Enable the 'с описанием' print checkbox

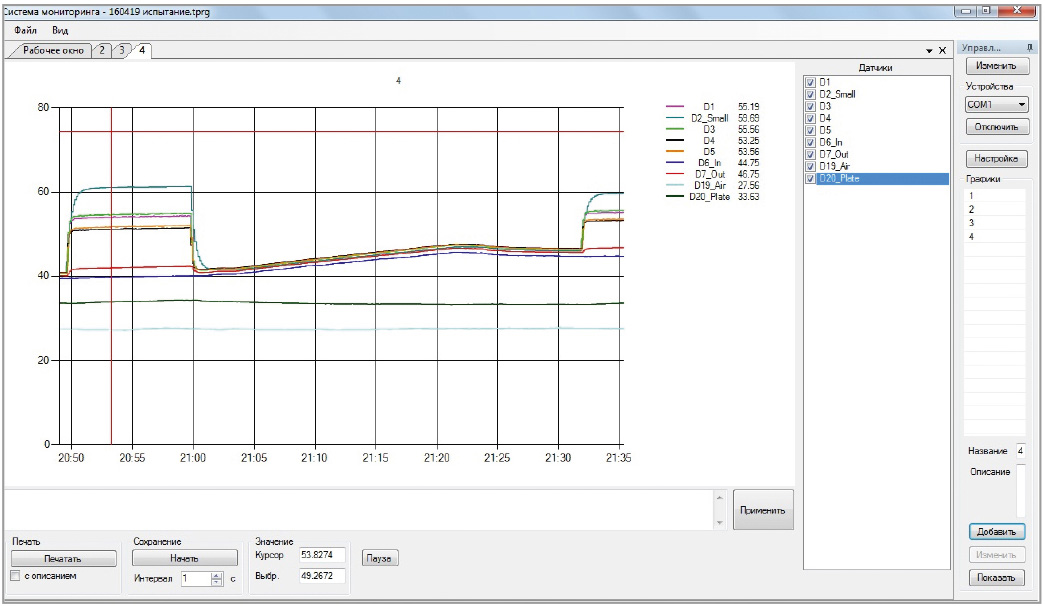tap(15, 575)
